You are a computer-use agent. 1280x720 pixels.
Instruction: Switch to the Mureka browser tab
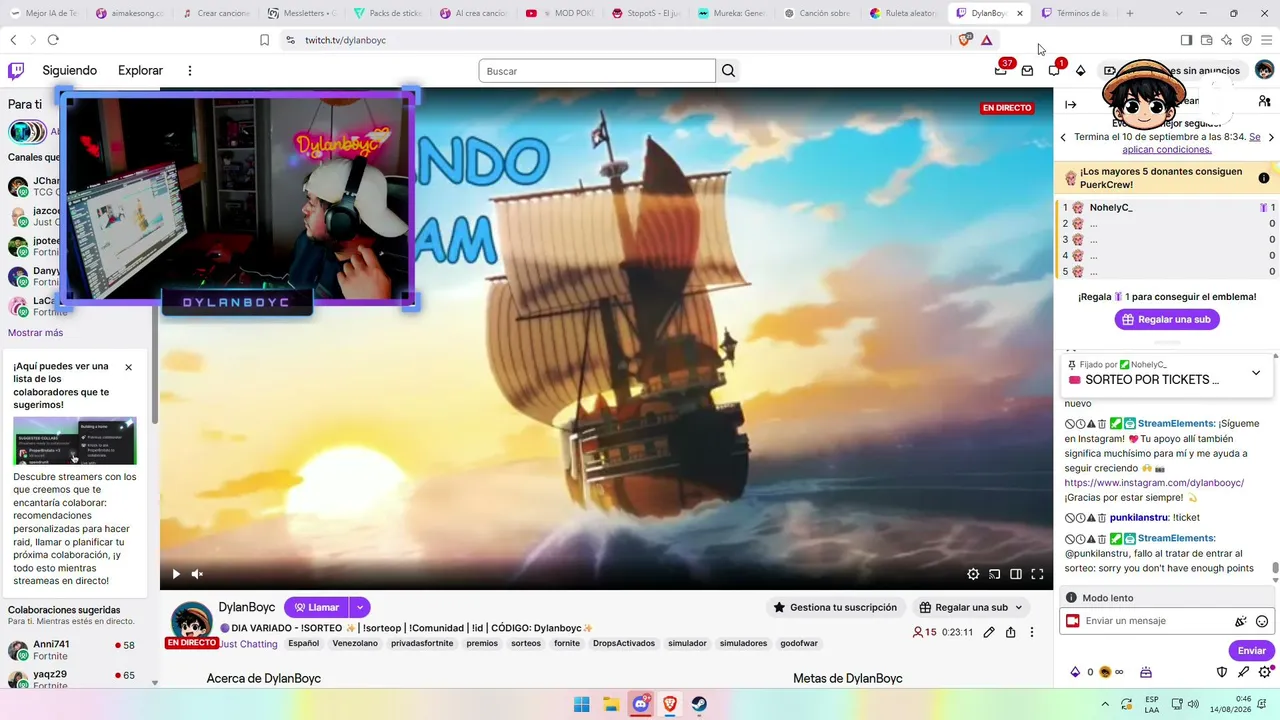click(734, 13)
